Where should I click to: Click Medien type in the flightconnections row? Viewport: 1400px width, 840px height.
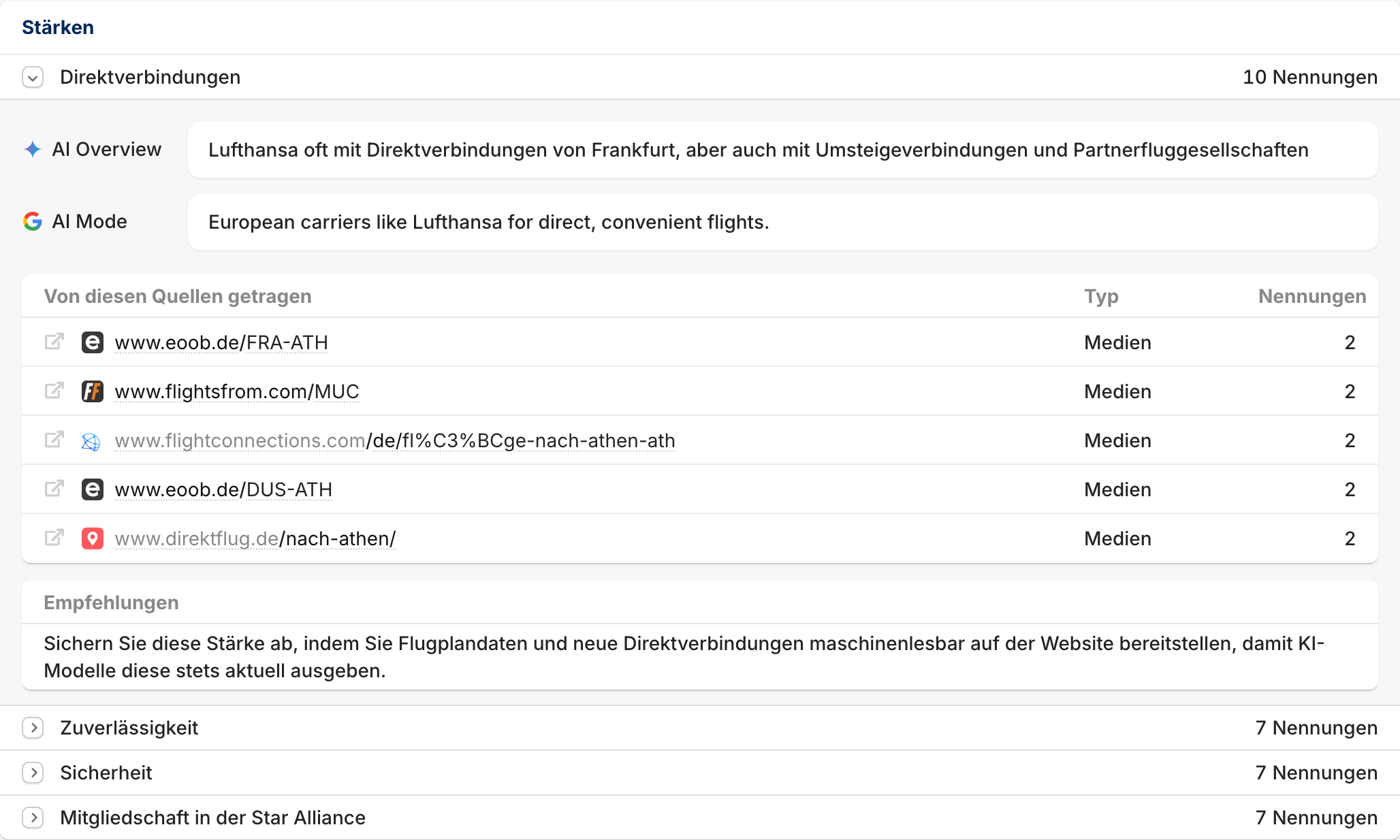(1118, 440)
